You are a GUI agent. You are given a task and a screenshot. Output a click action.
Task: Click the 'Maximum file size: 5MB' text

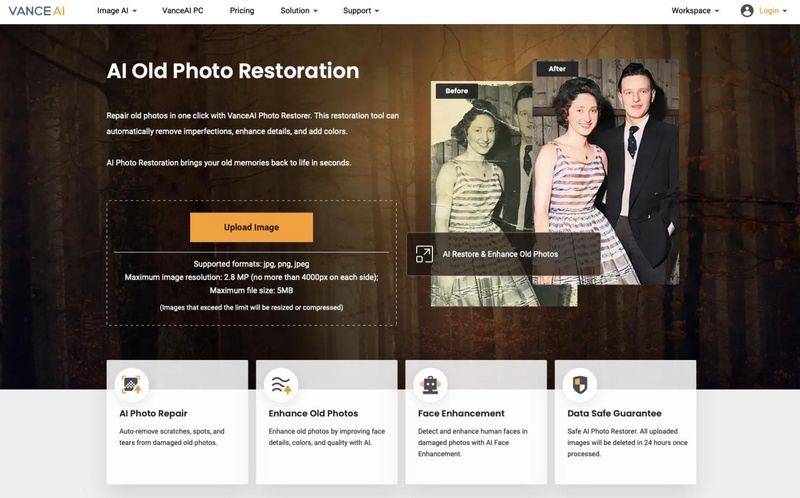(x=251, y=291)
